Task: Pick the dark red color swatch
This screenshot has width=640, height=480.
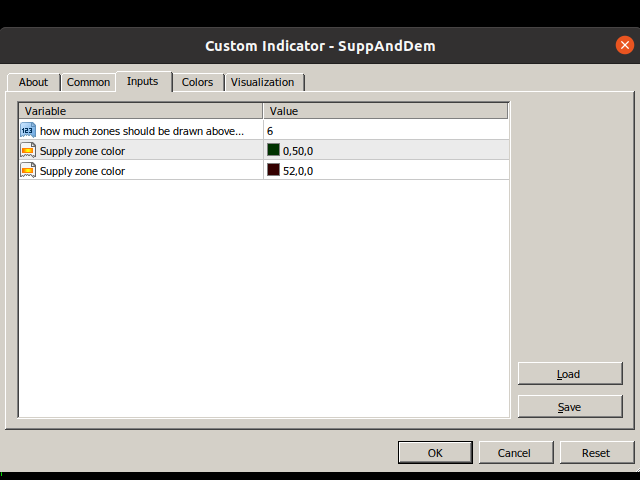Action: (x=273, y=171)
